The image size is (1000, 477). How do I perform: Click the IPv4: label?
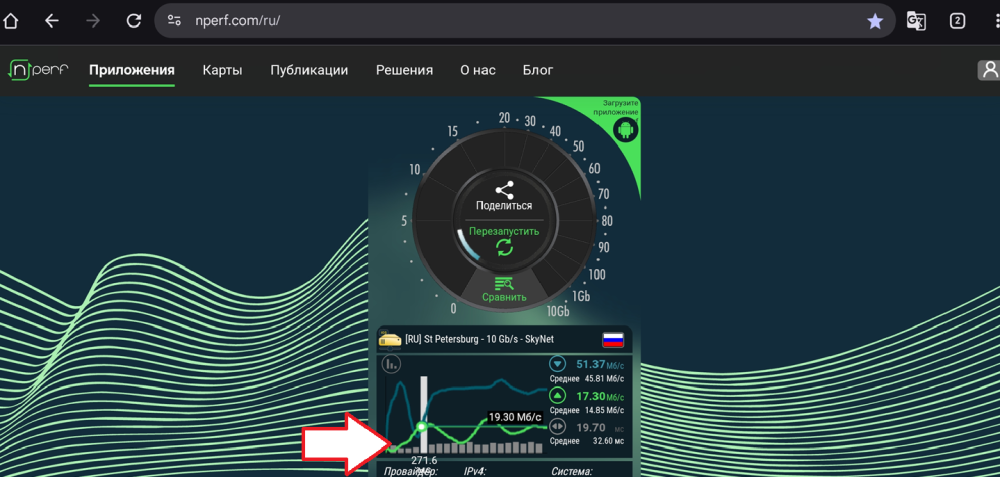click(x=475, y=472)
